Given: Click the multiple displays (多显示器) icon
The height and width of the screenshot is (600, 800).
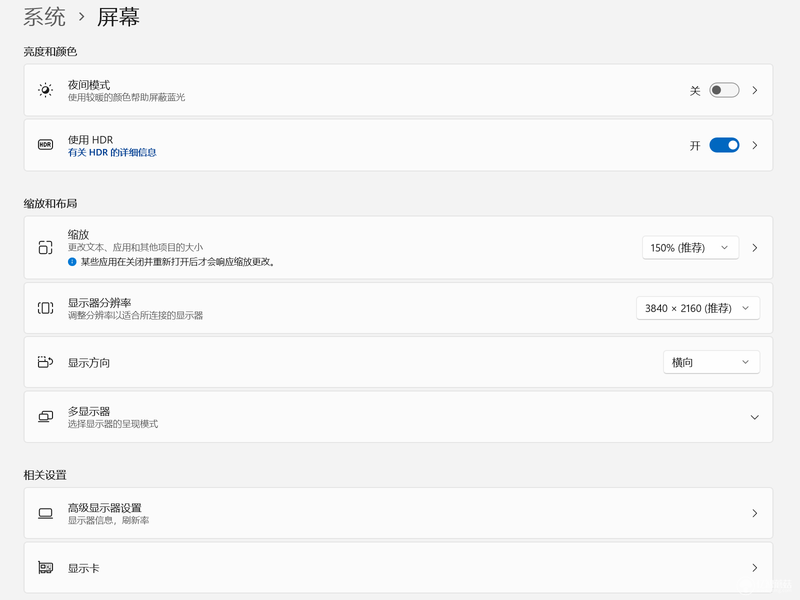Looking at the screenshot, I should click(x=45, y=417).
